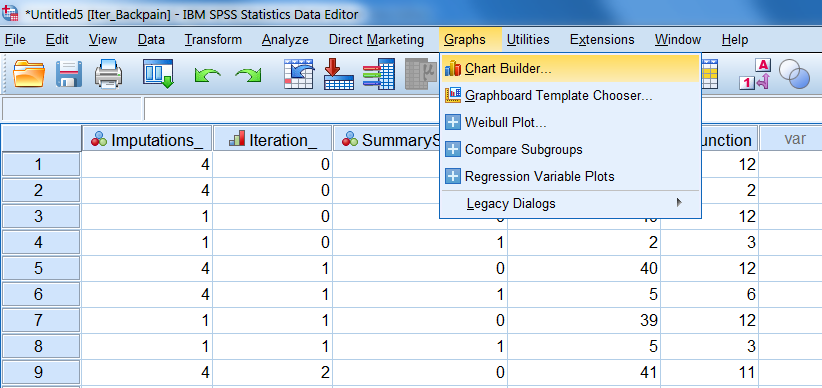Click the cell with value 41 in row 9
Viewport: 822px width, 388px height.
click(x=584, y=372)
